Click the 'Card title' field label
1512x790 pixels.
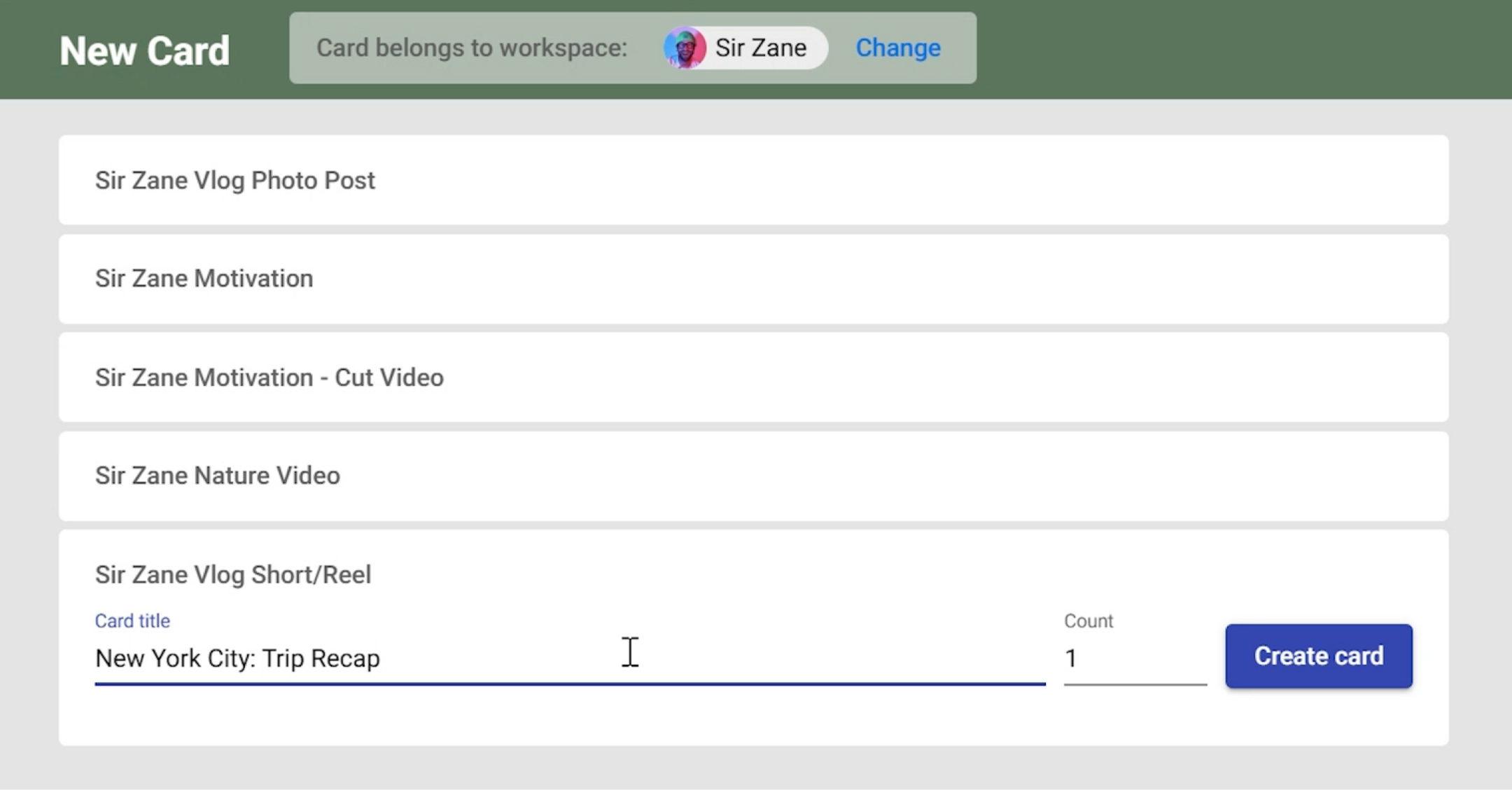pyautogui.click(x=132, y=621)
